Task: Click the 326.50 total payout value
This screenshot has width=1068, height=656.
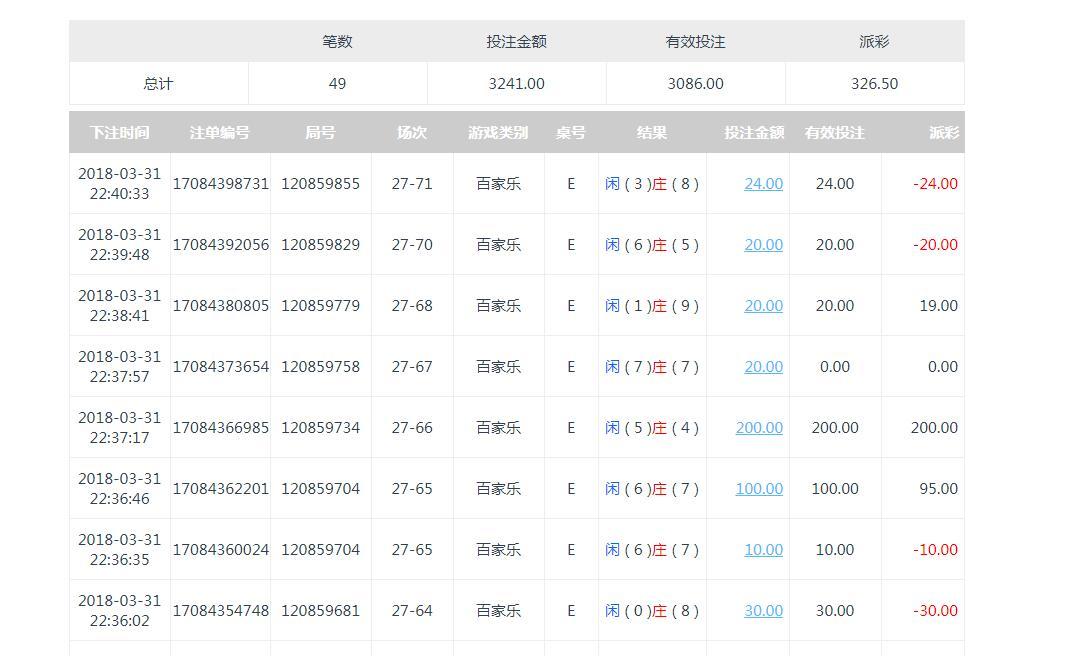Action: click(x=874, y=84)
